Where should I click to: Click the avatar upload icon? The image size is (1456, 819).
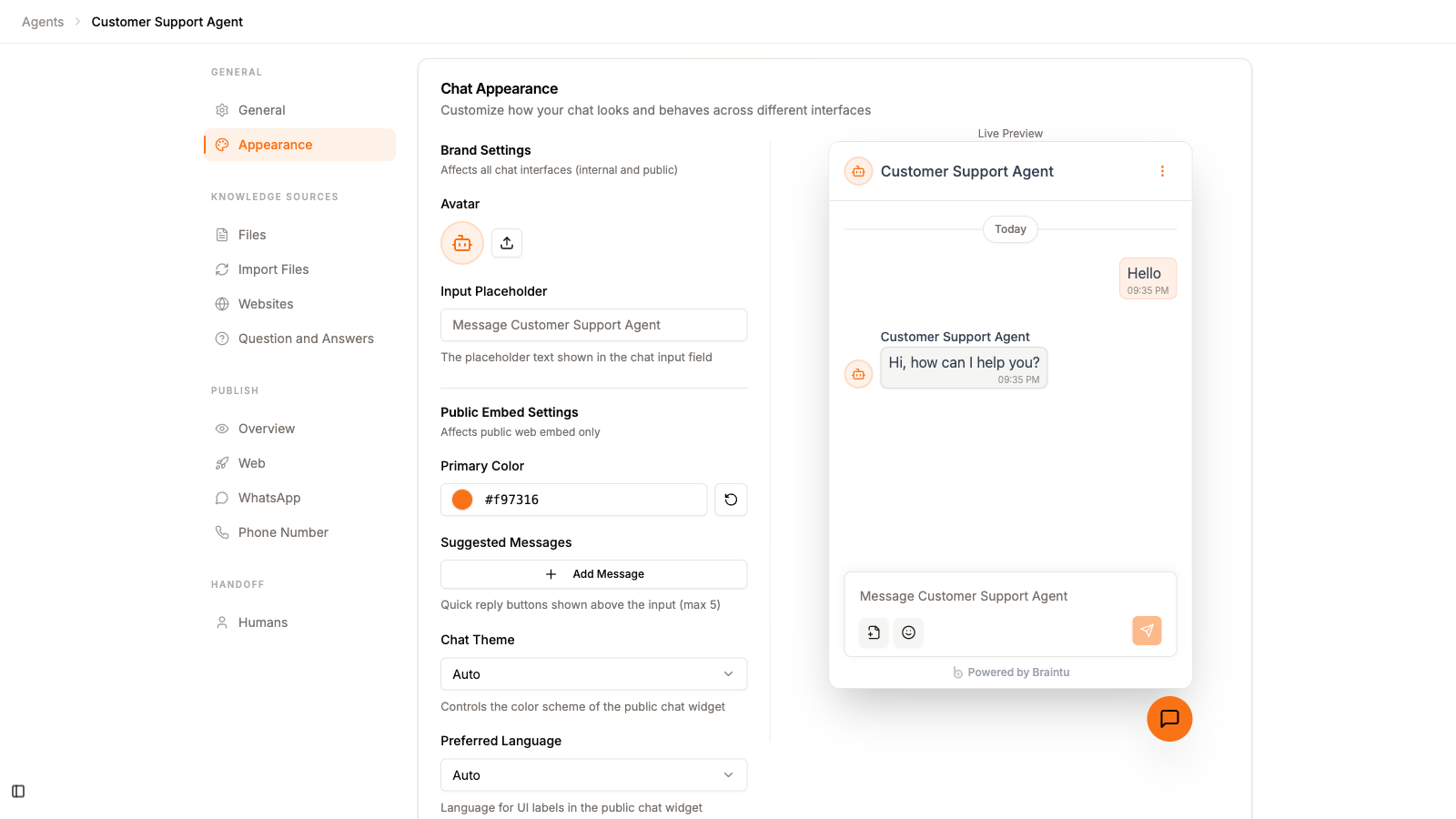pyautogui.click(x=506, y=242)
